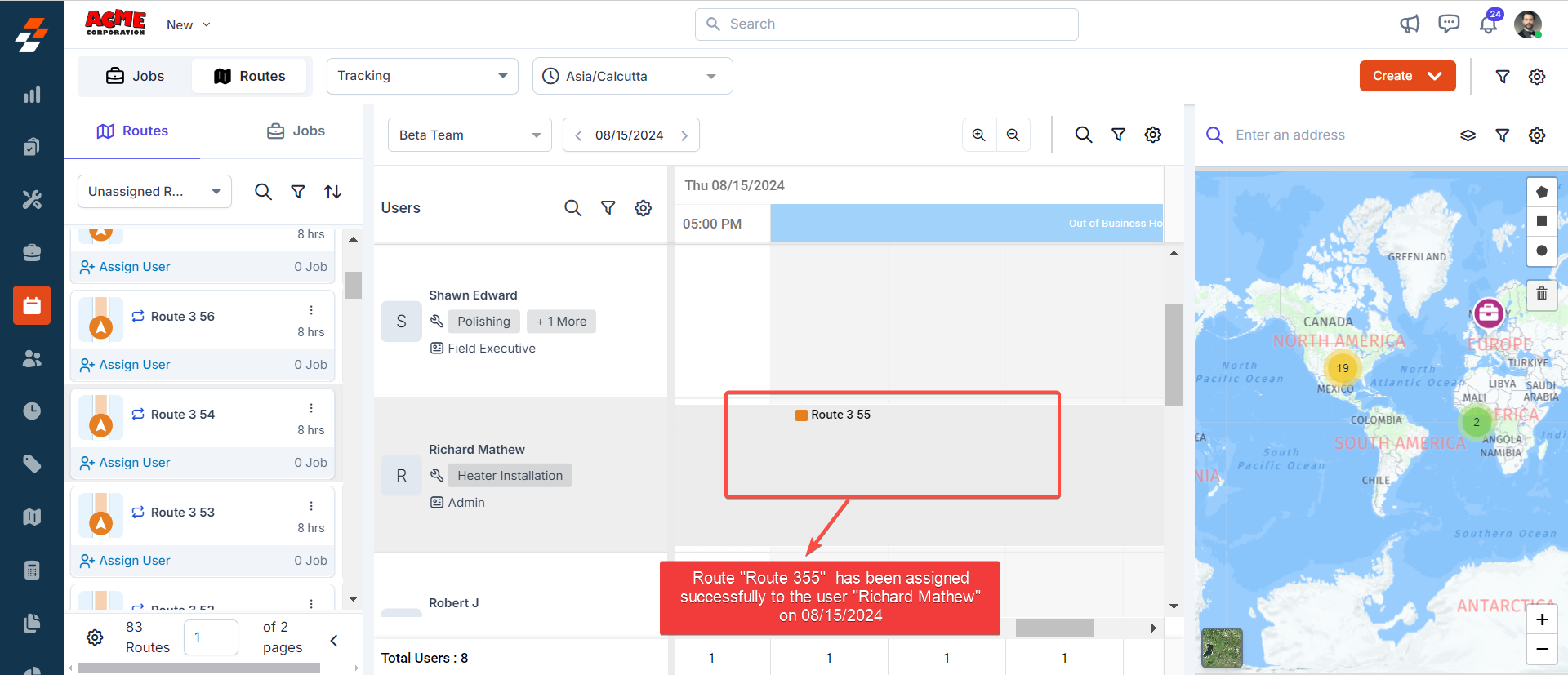Click the filter icon beside the Create button

coord(1503,76)
